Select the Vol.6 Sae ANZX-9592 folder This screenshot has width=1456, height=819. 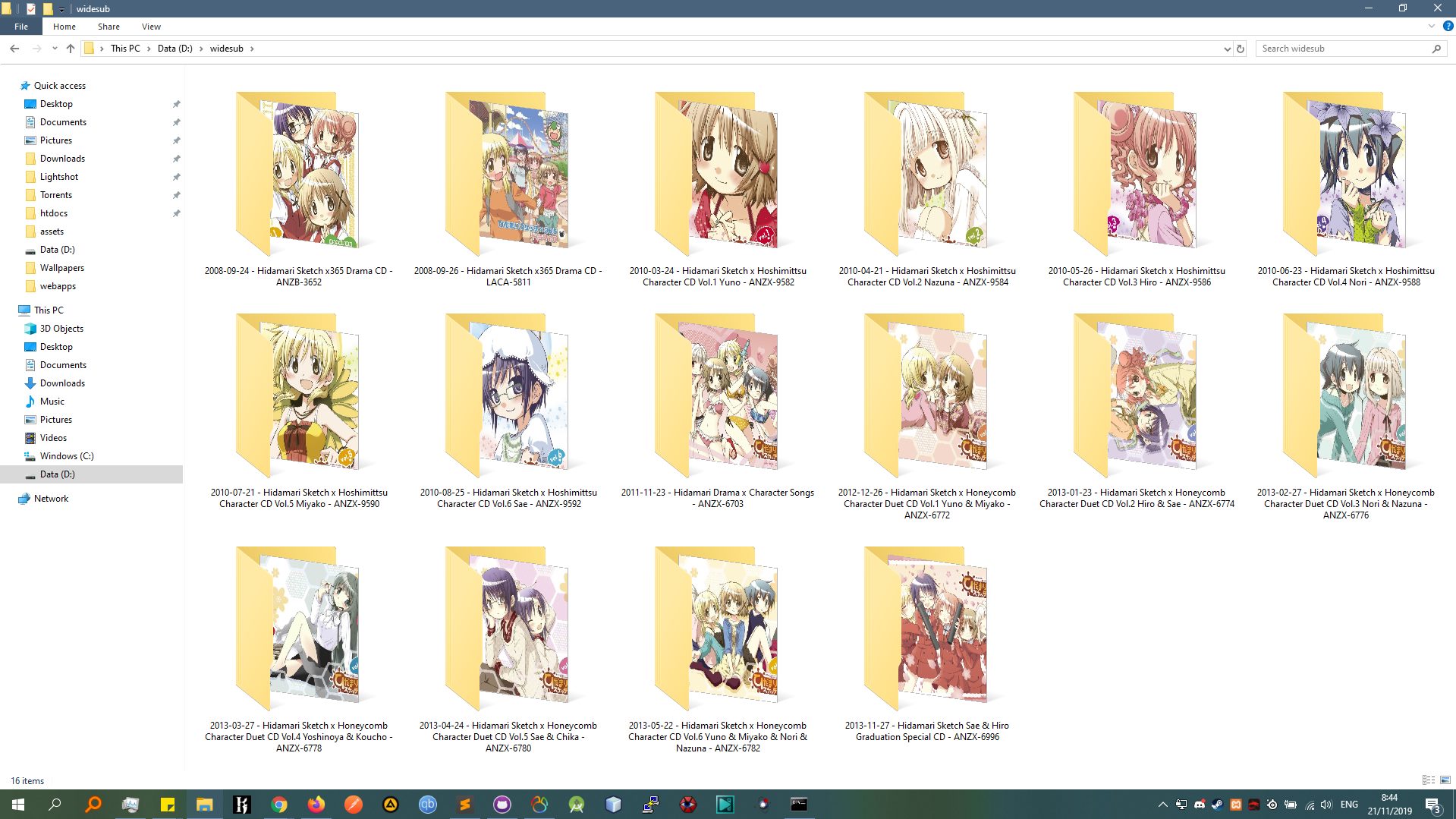[x=508, y=411]
